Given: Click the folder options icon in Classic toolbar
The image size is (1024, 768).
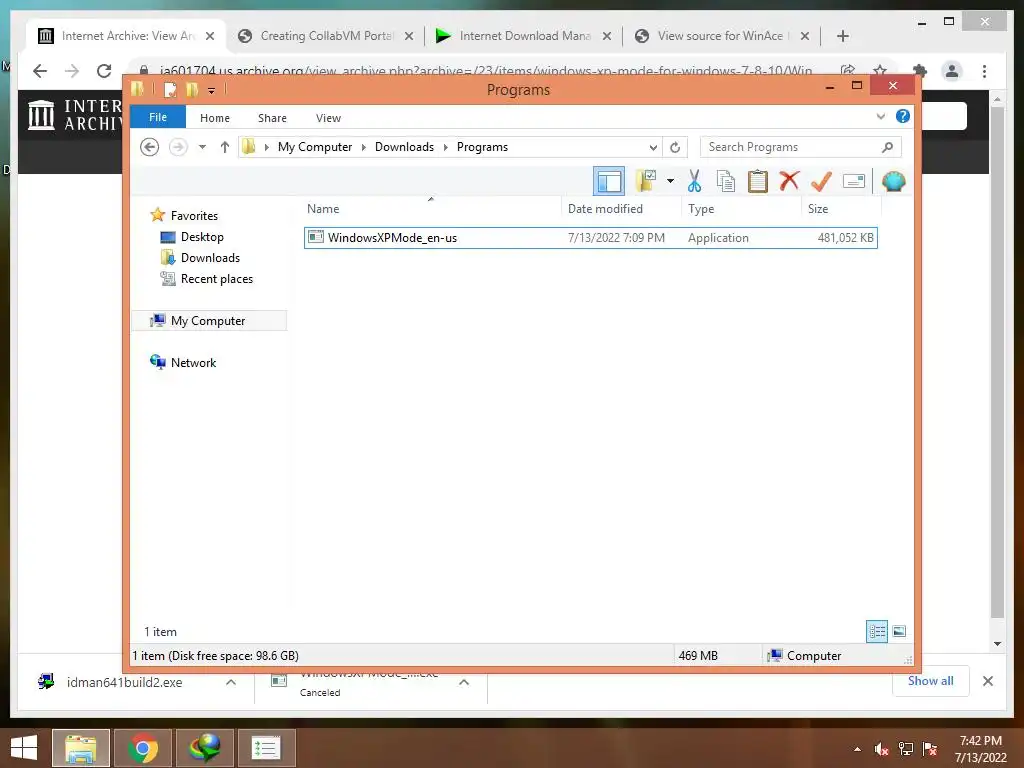Looking at the screenshot, I should [x=645, y=181].
